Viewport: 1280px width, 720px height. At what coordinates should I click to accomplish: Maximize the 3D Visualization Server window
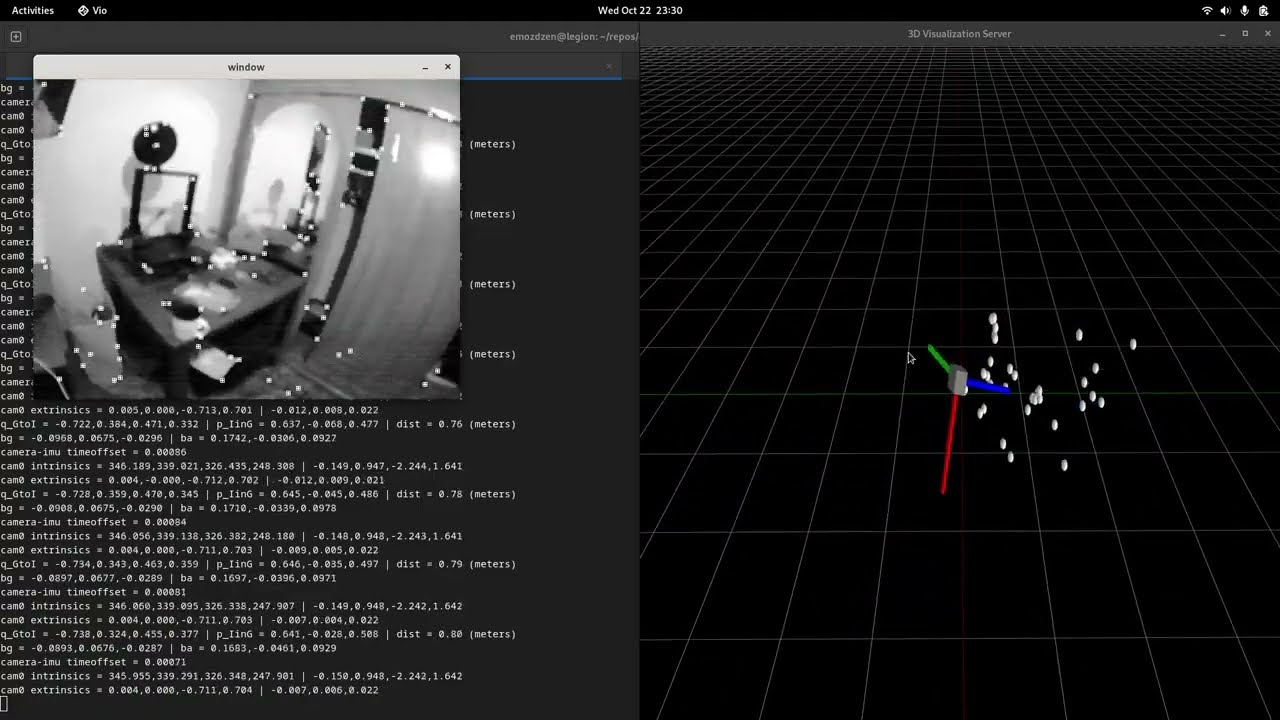point(1245,34)
